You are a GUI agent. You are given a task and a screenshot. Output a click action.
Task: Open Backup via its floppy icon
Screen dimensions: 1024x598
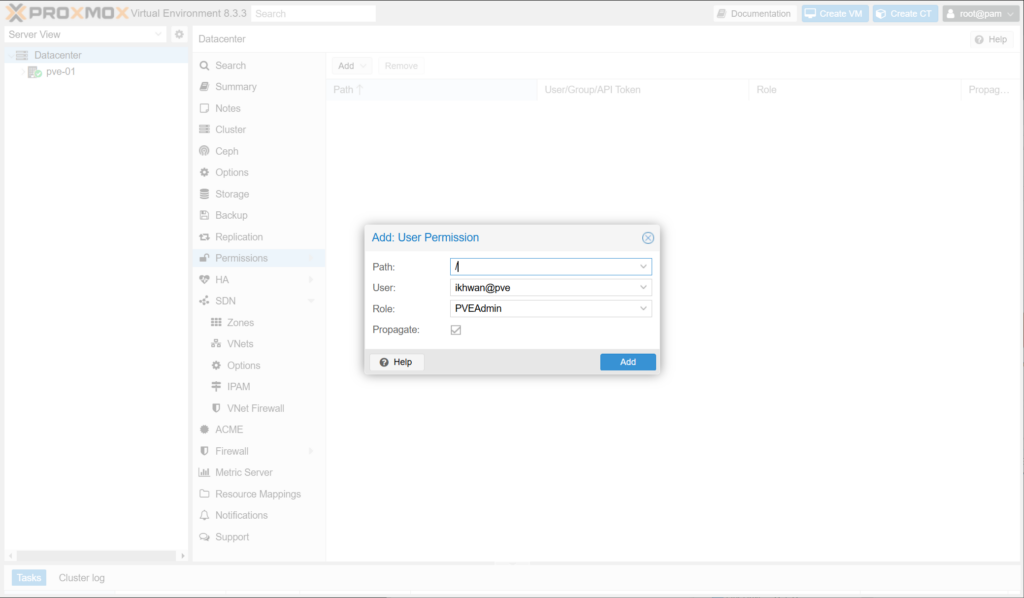tap(204, 215)
